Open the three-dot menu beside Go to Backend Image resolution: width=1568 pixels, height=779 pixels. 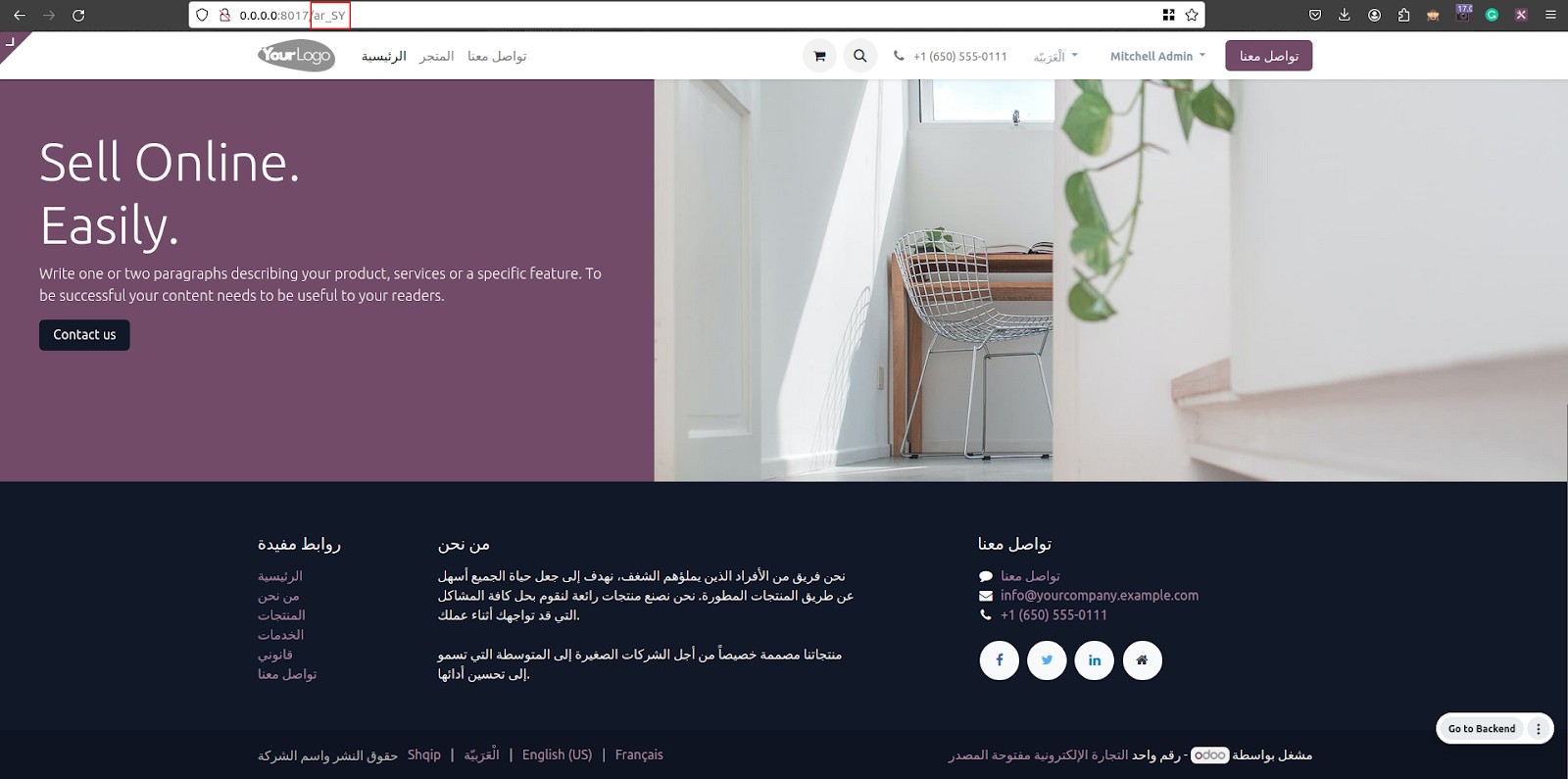[x=1539, y=728]
